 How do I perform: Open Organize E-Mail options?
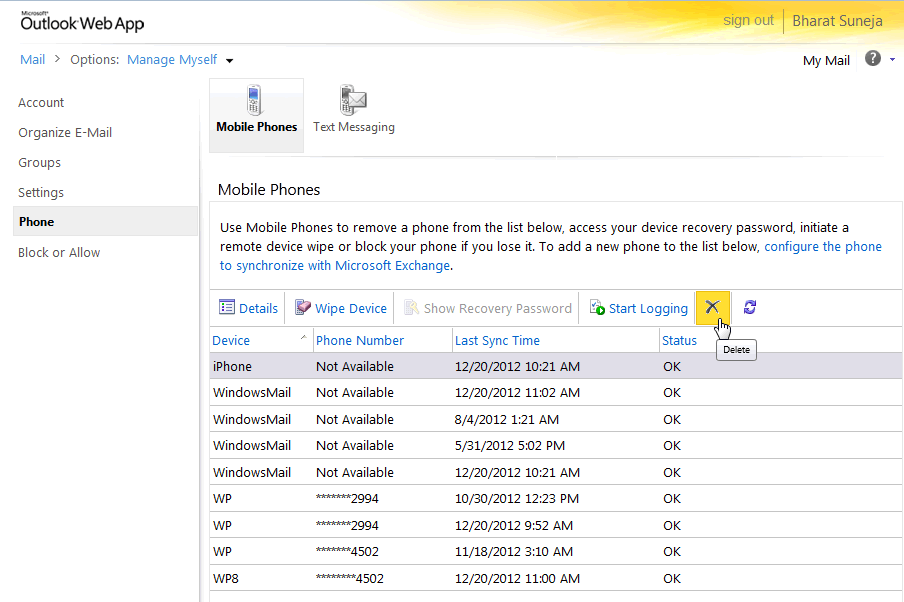click(x=65, y=133)
